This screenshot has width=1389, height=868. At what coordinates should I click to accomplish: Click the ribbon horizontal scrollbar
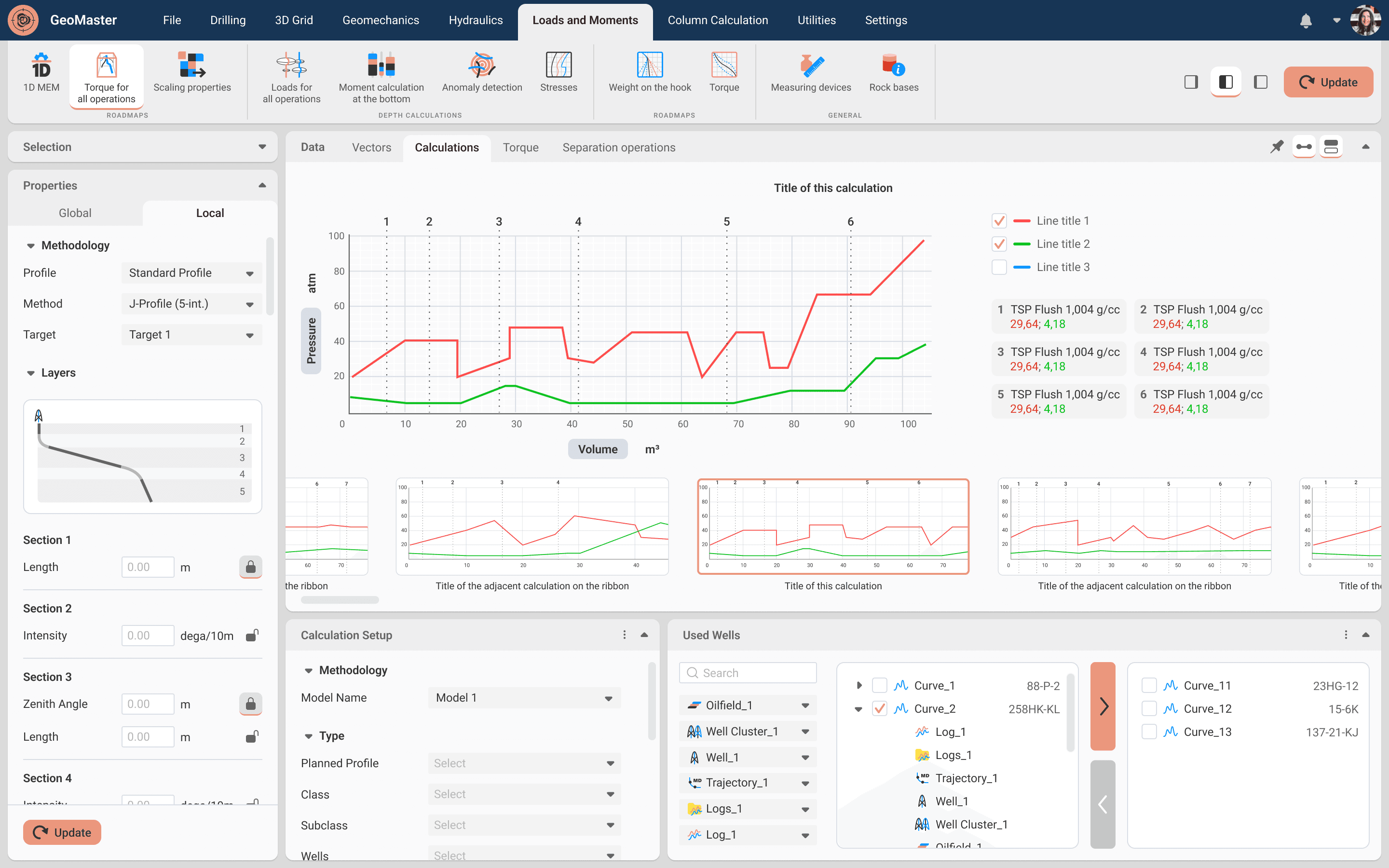(x=339, y=600)
